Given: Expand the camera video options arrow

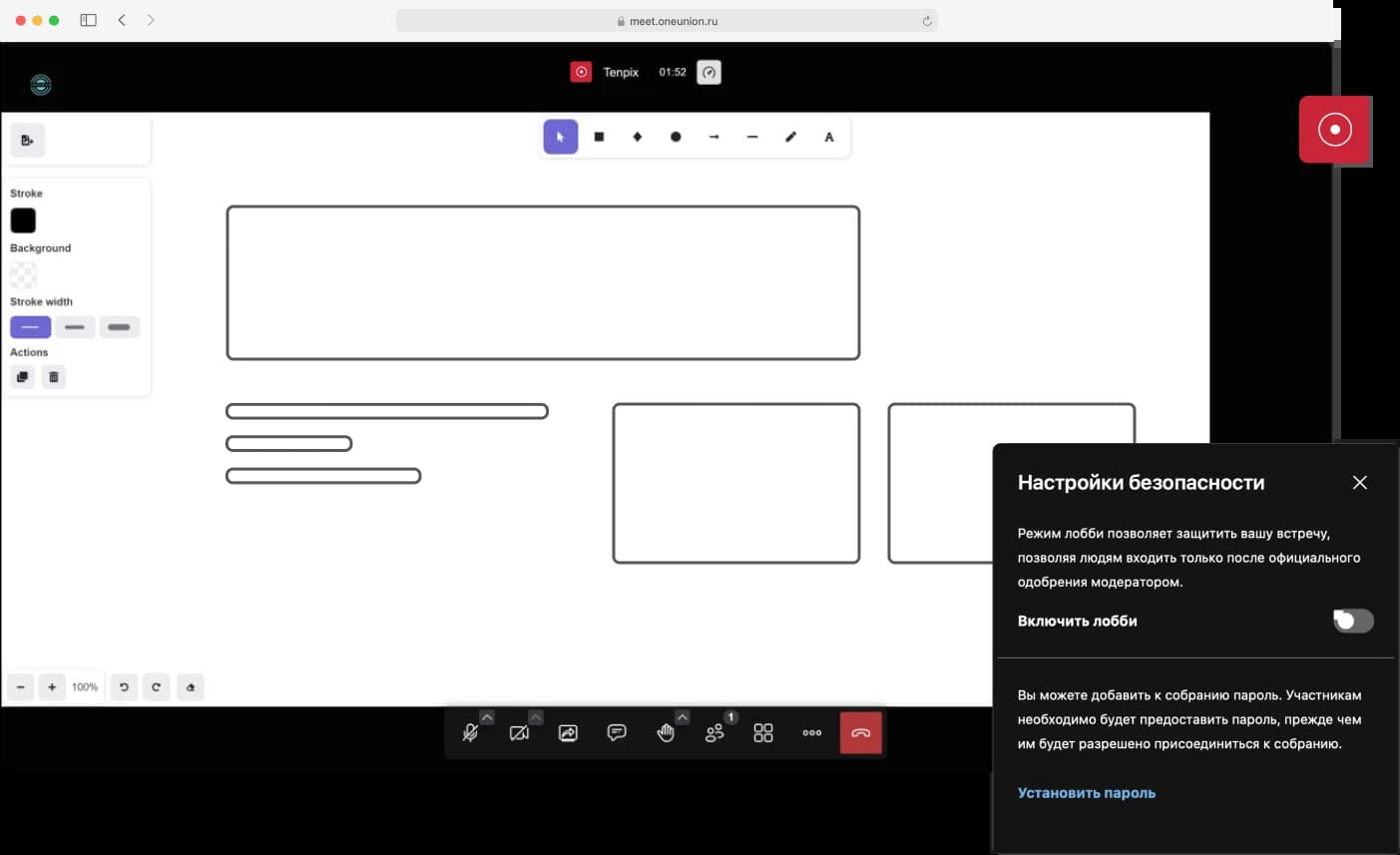Looking at the screenshot, I should [x=536, y=717].
